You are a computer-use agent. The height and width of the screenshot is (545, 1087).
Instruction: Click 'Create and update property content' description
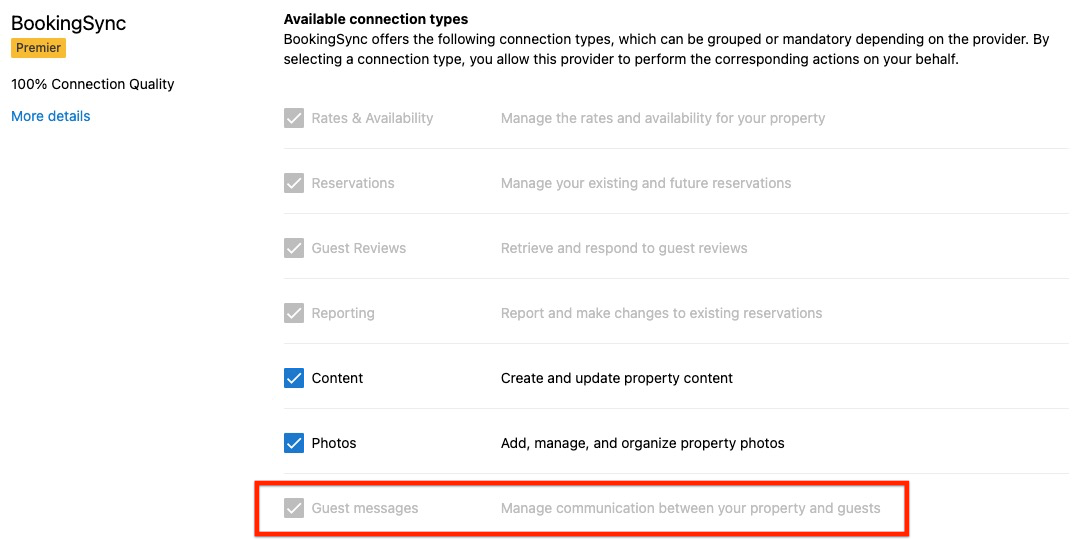[617, 378]
